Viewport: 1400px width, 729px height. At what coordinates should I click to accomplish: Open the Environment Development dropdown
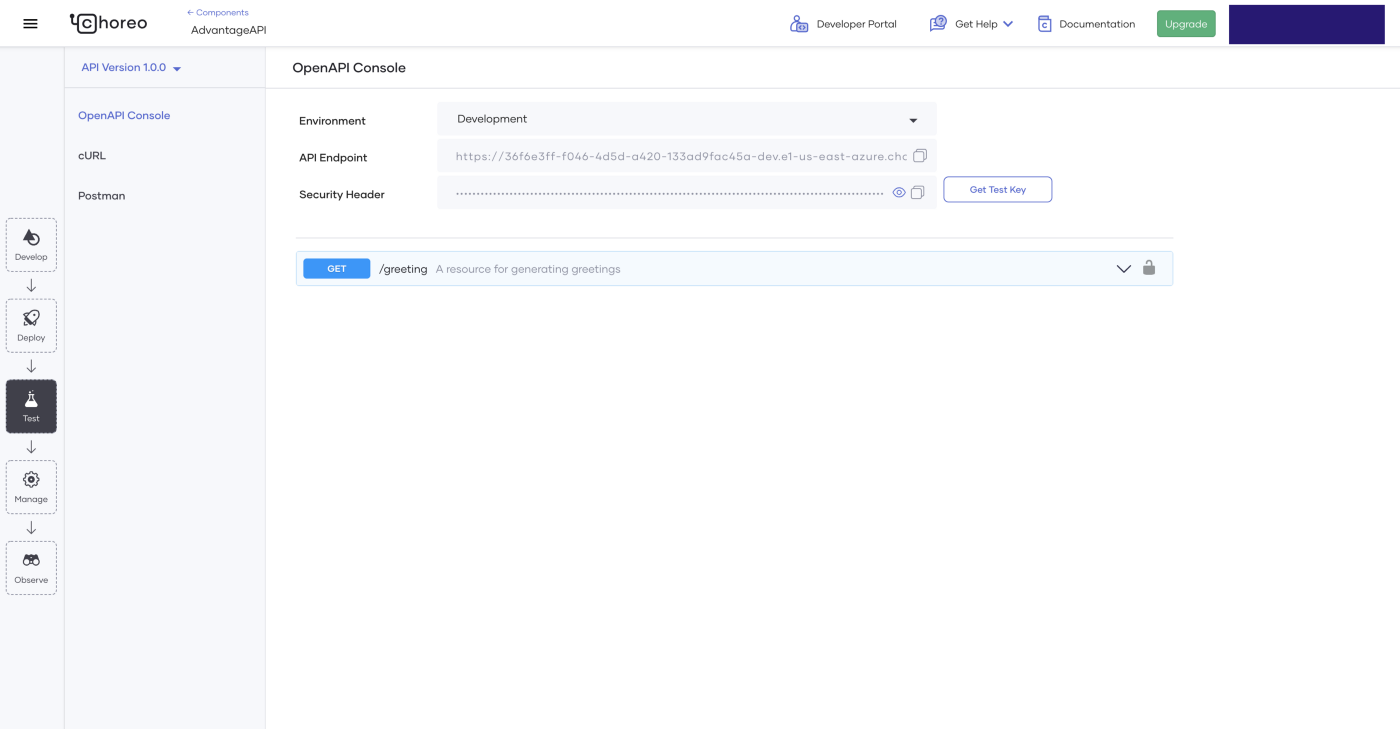687,119
